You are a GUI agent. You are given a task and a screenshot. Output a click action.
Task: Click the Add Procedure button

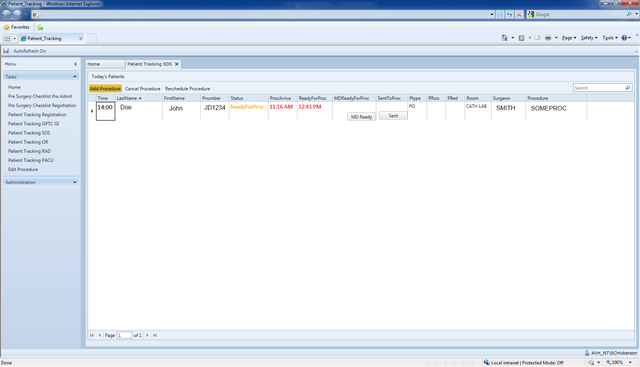coord(105,89)
